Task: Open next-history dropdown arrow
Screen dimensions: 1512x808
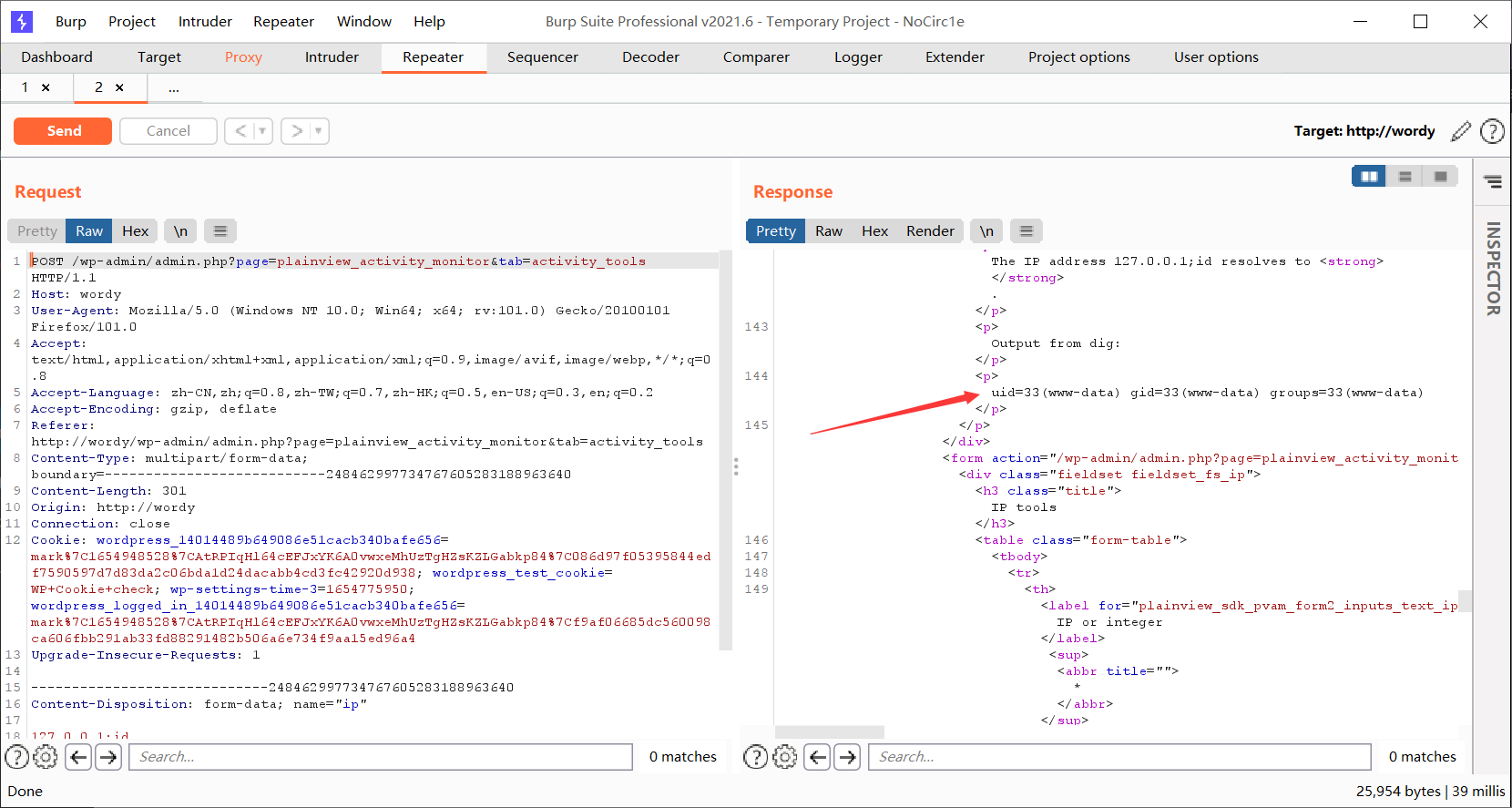Action: coord(319,131)
